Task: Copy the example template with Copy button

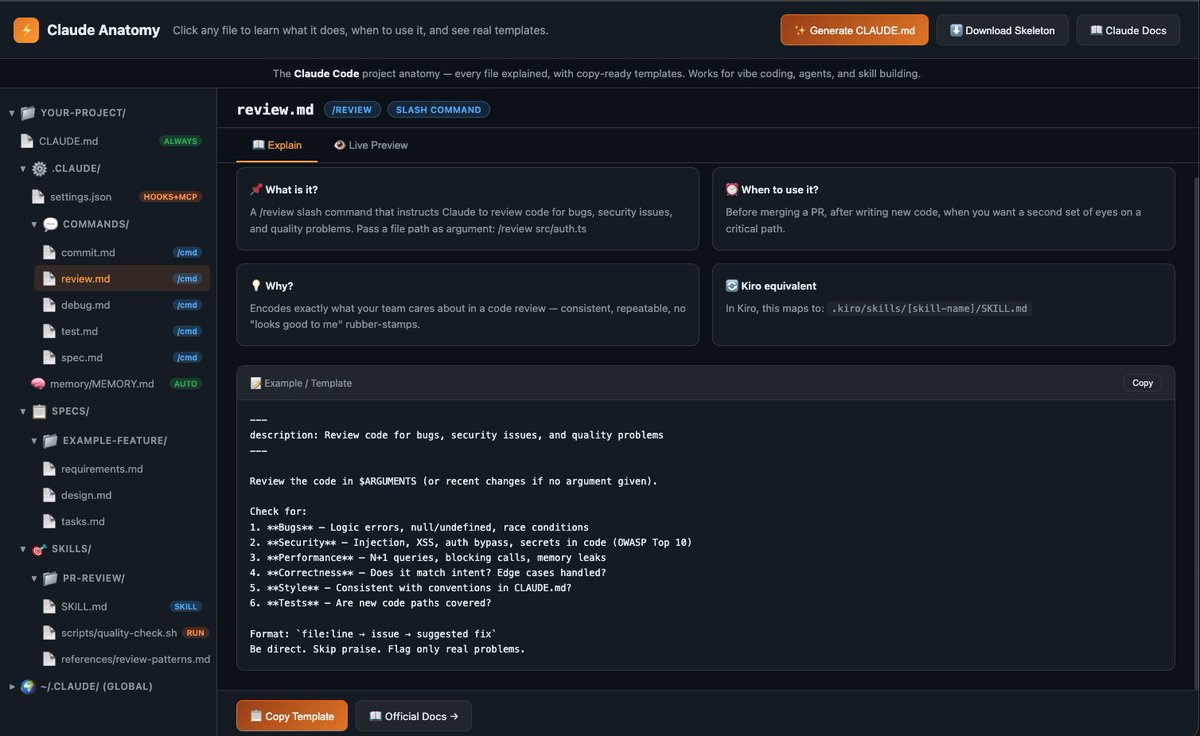Action: coord(1142,383)
